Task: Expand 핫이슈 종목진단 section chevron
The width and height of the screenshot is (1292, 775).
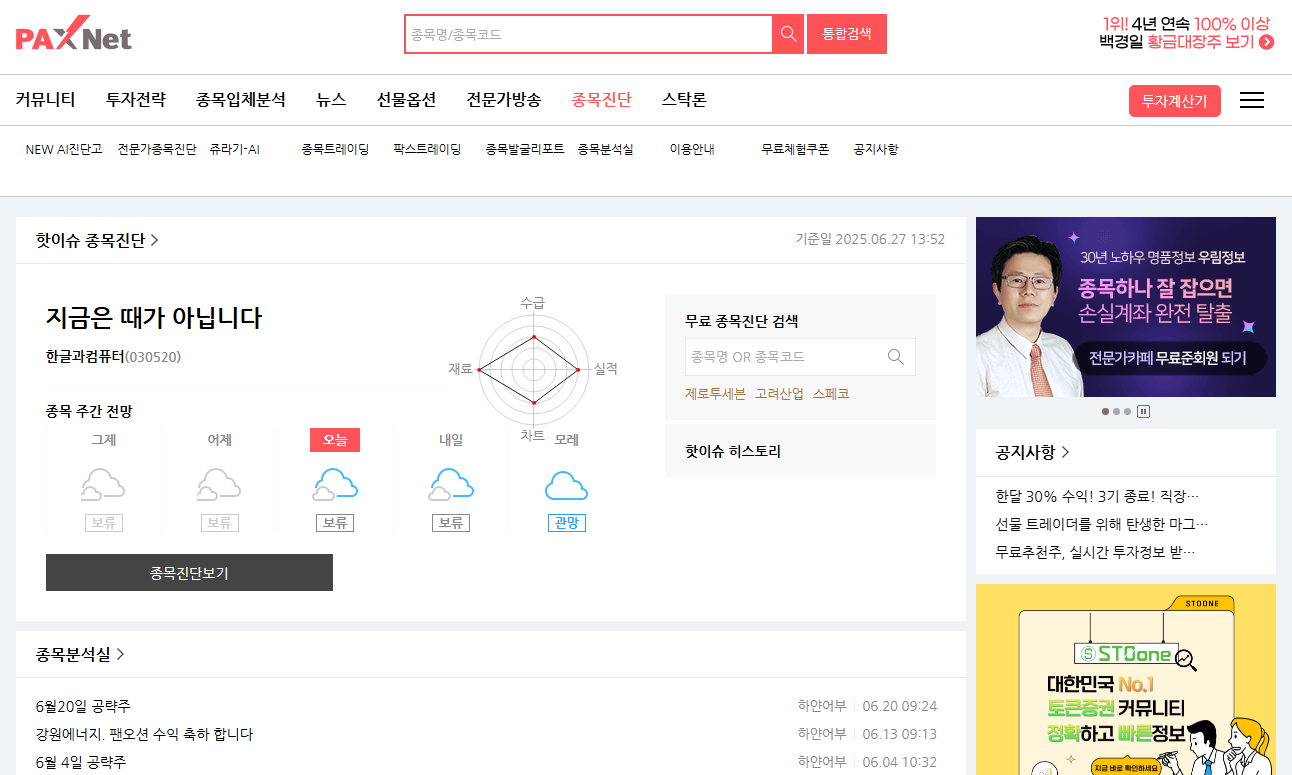Action: click(x=155, y=240)
